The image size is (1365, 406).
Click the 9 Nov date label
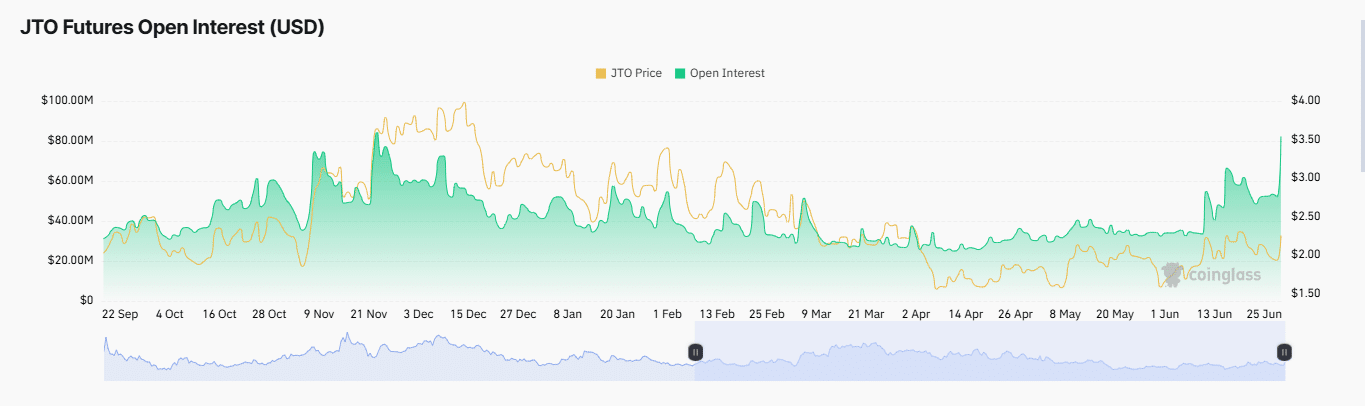319,314
